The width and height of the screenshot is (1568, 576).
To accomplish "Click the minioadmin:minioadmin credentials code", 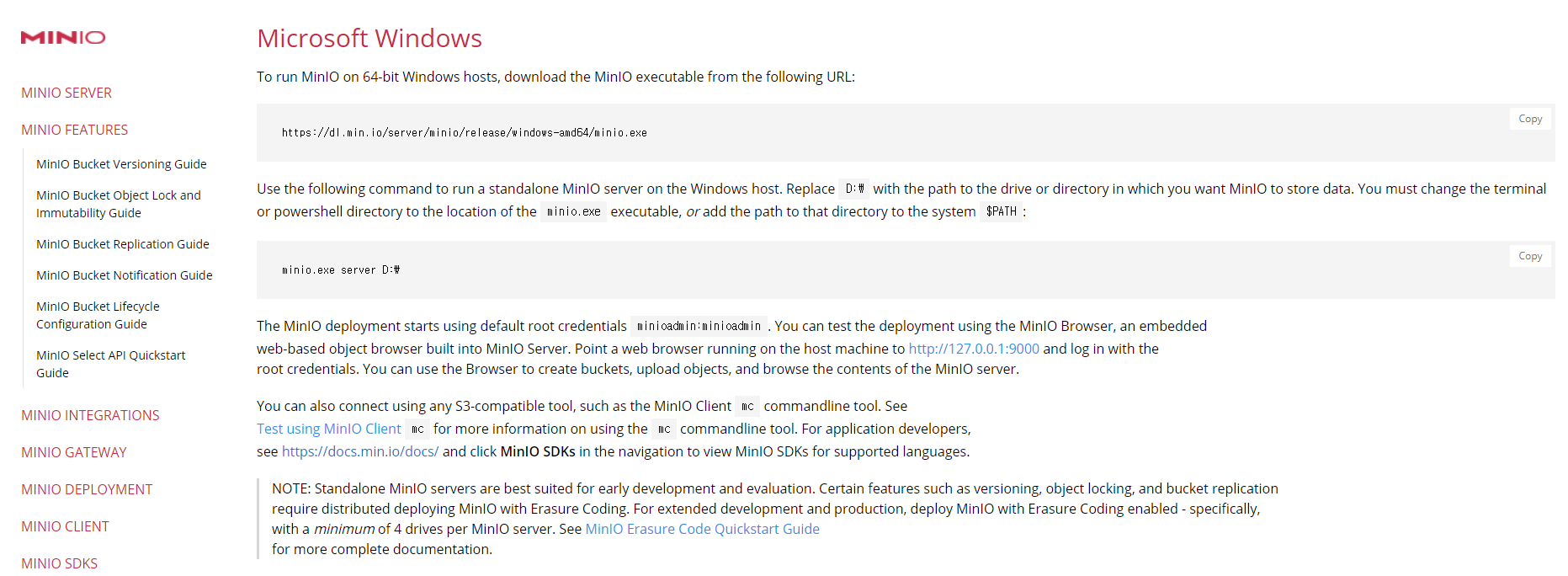I will tap(699, 326).
